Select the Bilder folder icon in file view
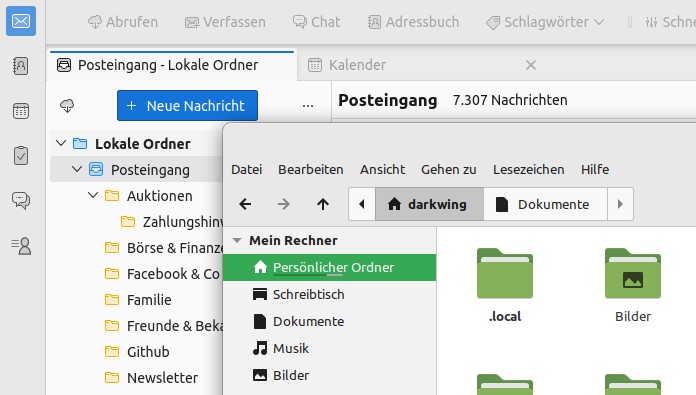Image resolution: width=696 pixels, height=395 pixels. point(633,273)
